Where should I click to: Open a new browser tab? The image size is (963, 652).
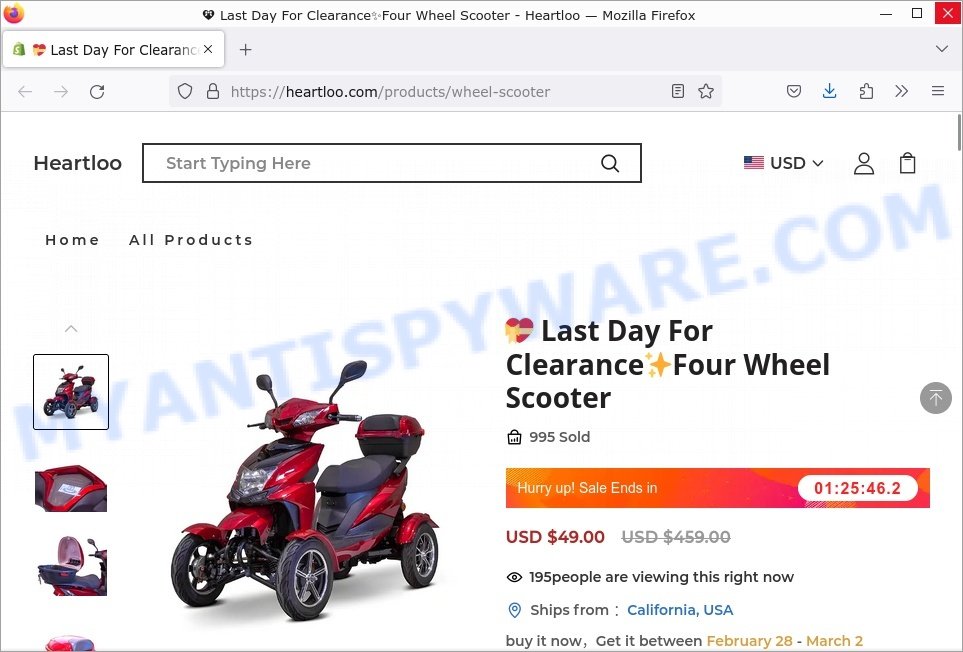click(x=245, y=50)
